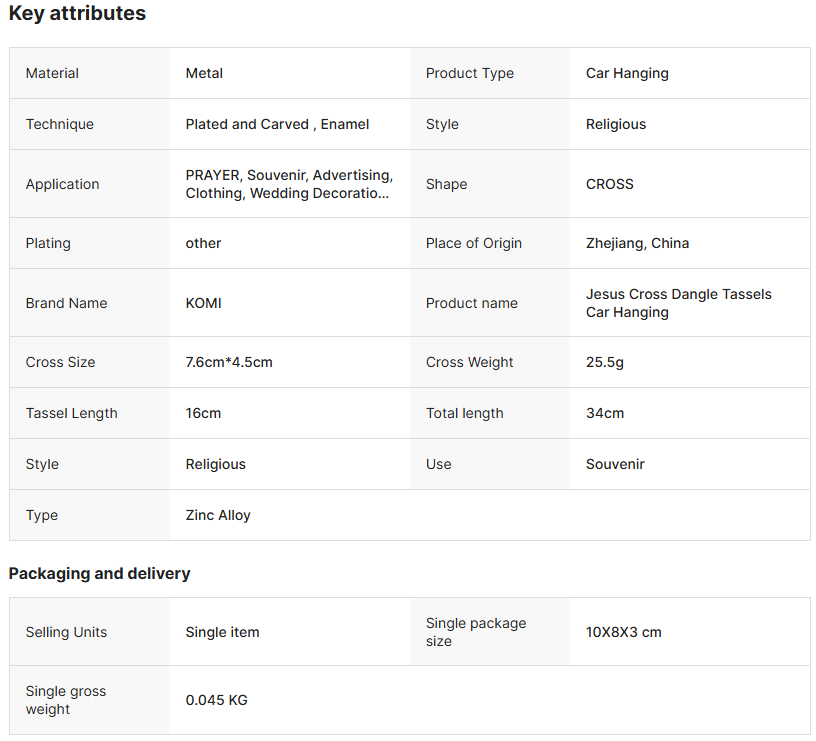Click the KOMI brand name
816x741 pixels.
tap(203, 303)
